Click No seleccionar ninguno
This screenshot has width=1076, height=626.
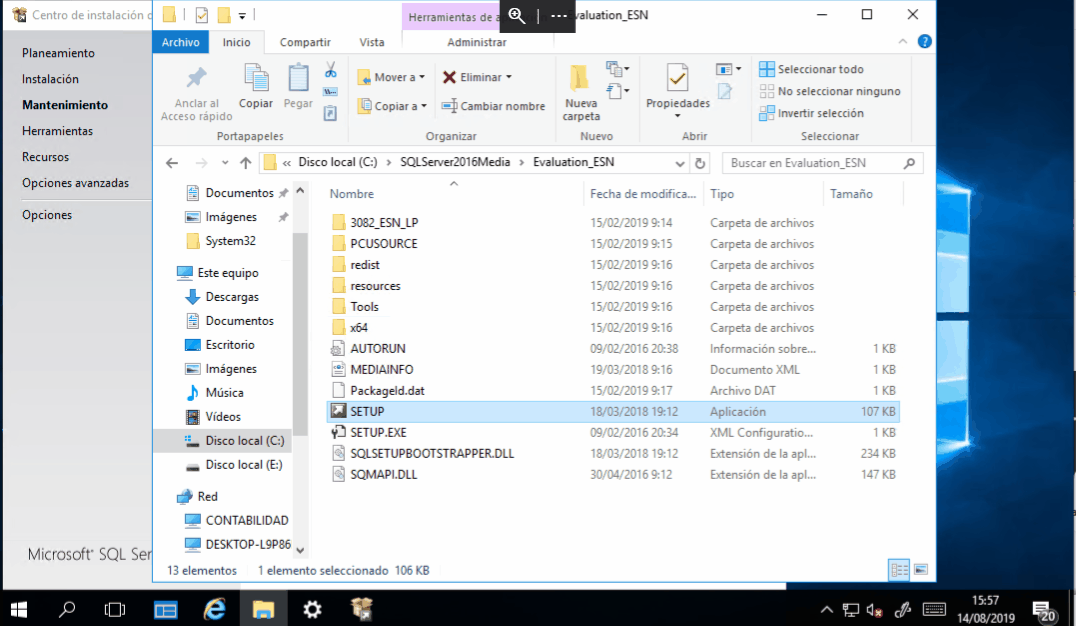point(830,91)
